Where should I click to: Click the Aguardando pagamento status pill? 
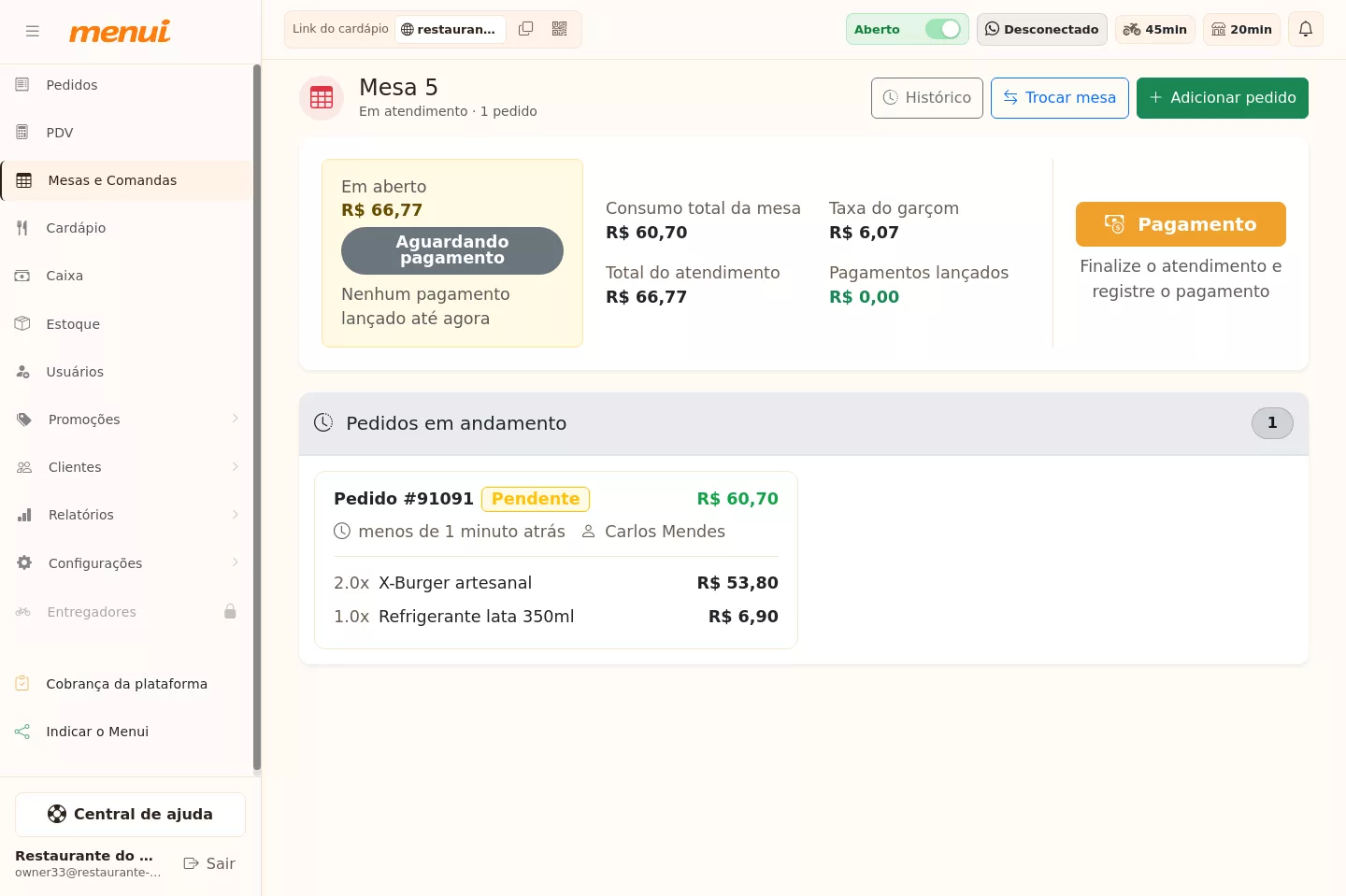(x=452, y=250)
